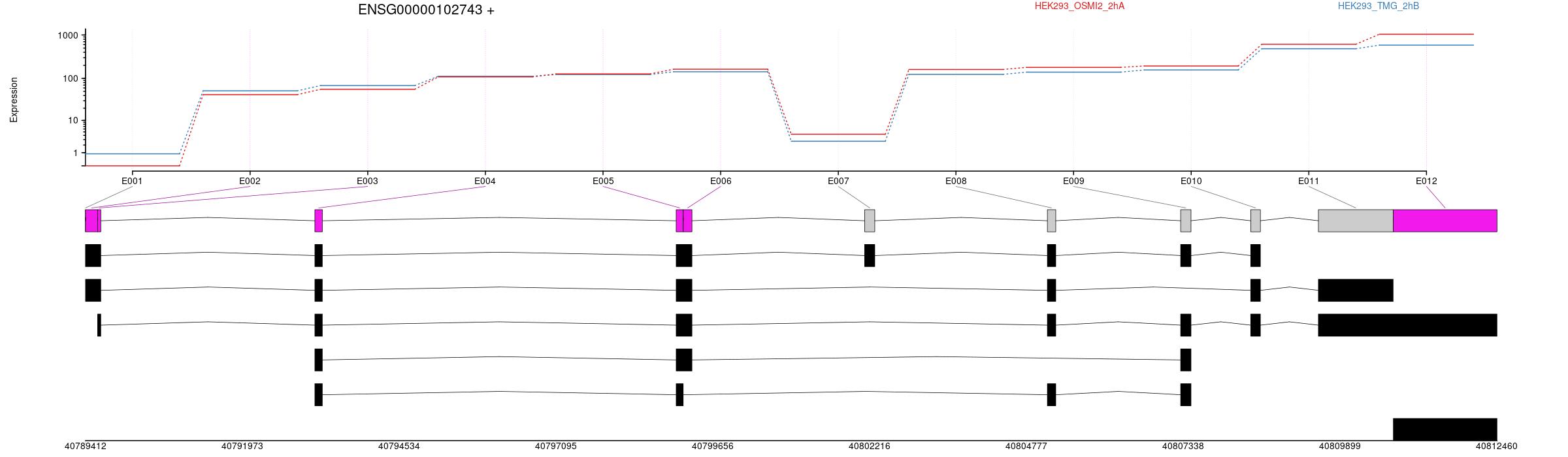Click the gray E010 exon box in gene model
The height and width of the screenshot is (457, 1568).
coord(1256,221)
